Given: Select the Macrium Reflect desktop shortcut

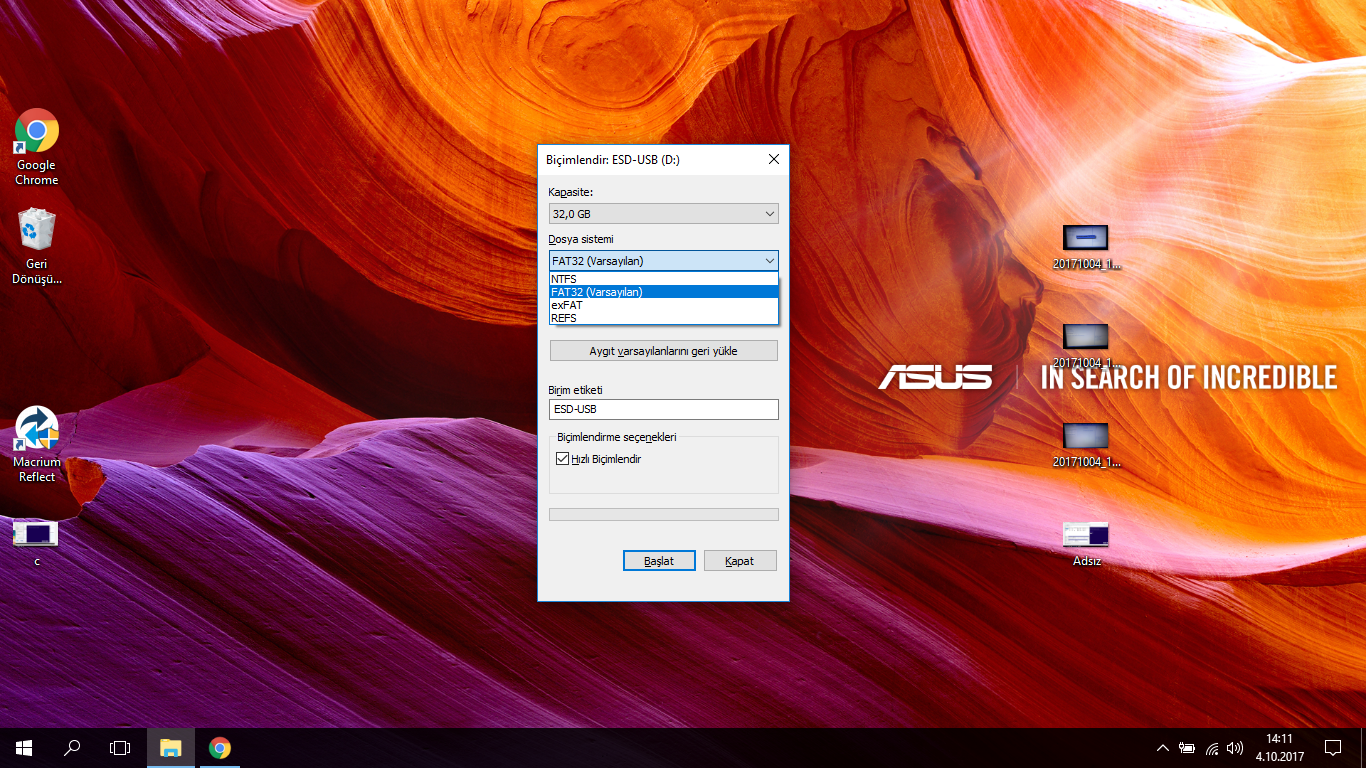Looking at the screenshot, I should point(37,444).
